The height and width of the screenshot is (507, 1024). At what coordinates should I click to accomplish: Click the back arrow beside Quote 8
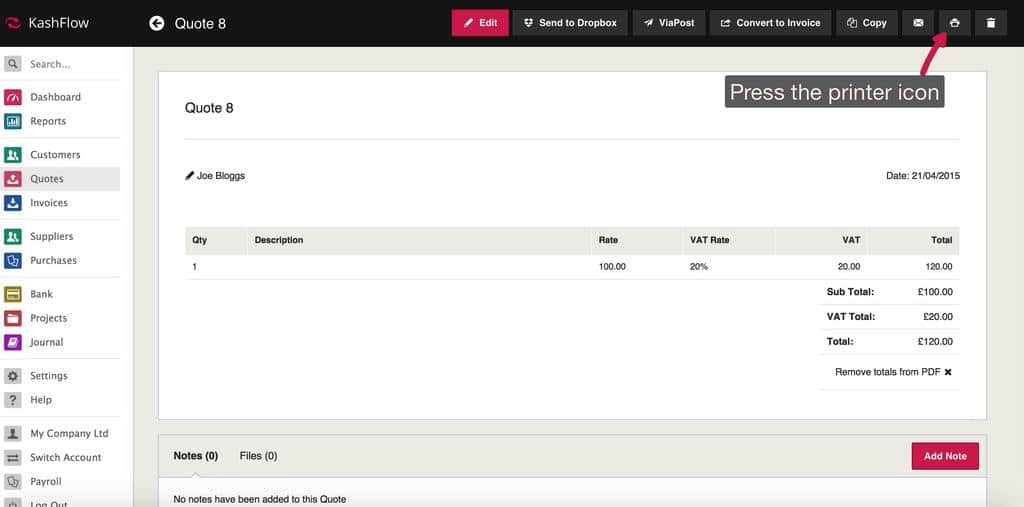(157, 23)
